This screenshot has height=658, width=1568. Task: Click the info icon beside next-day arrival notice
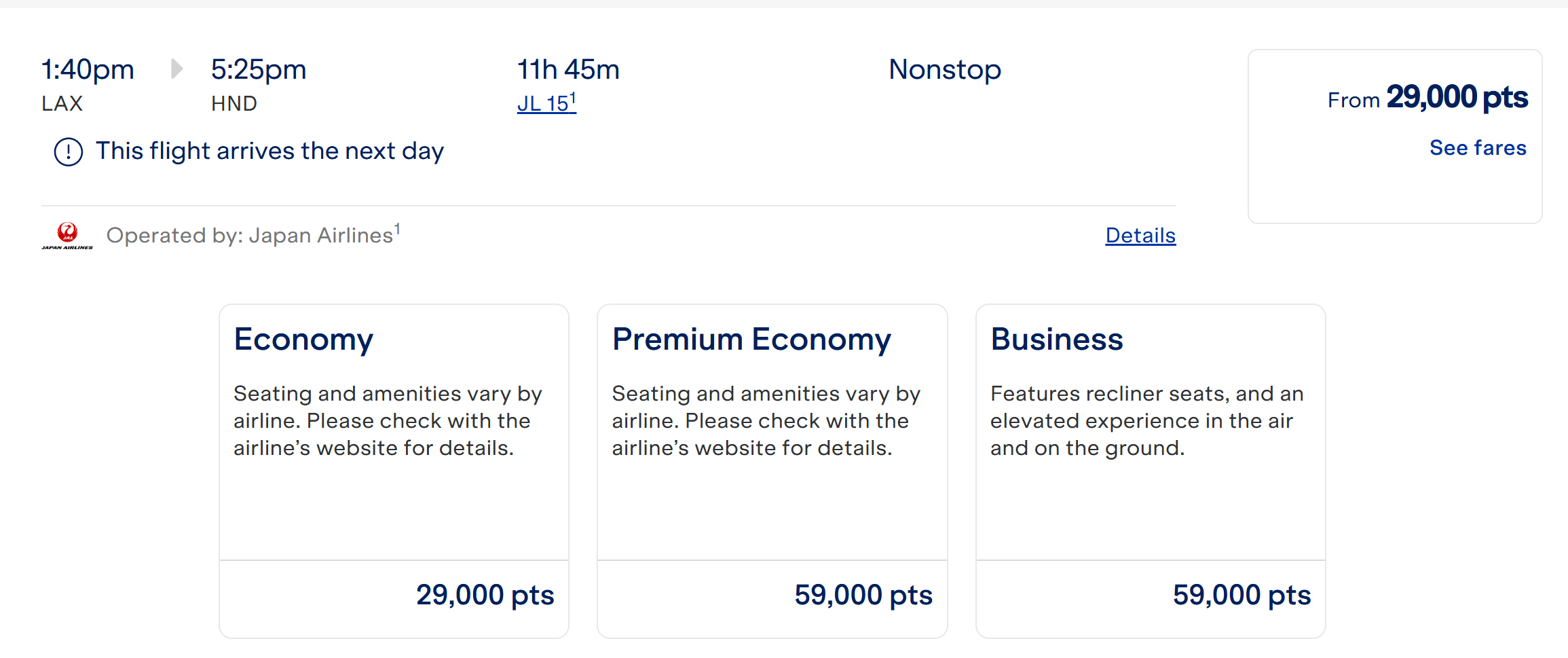[x=69, y=152]
